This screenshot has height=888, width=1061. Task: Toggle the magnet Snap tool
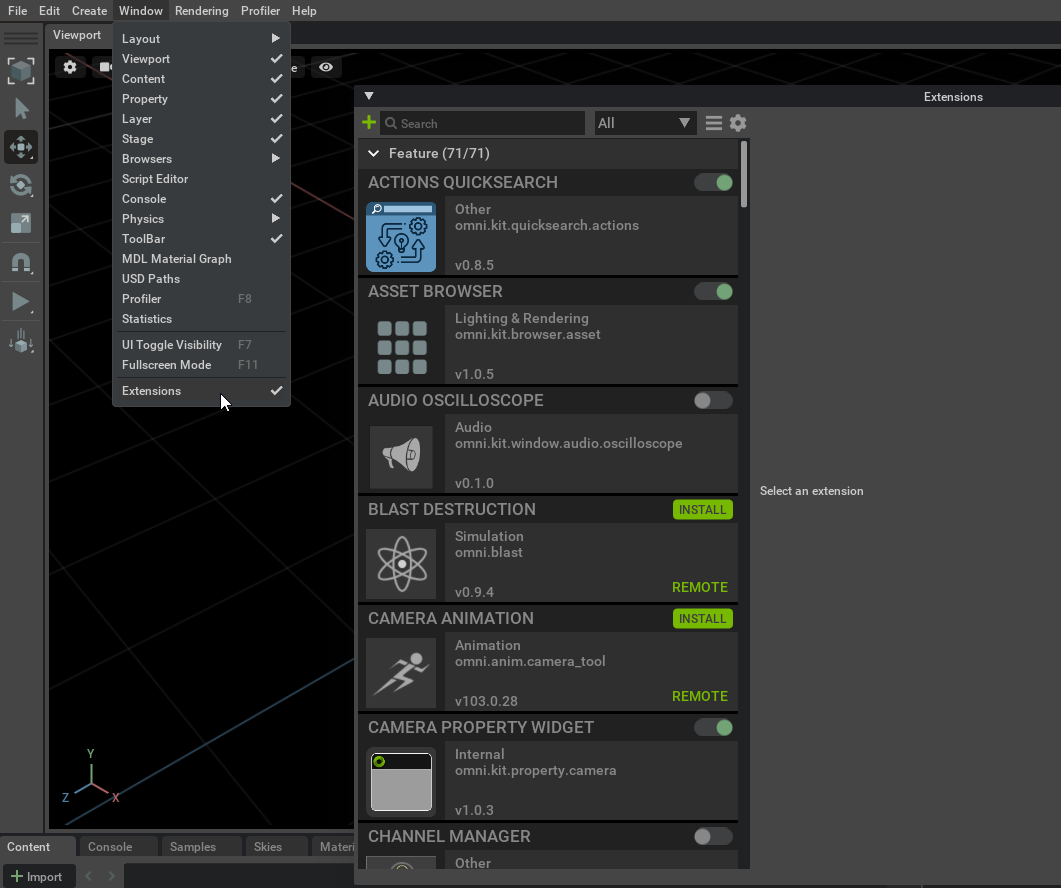point(21,263)
